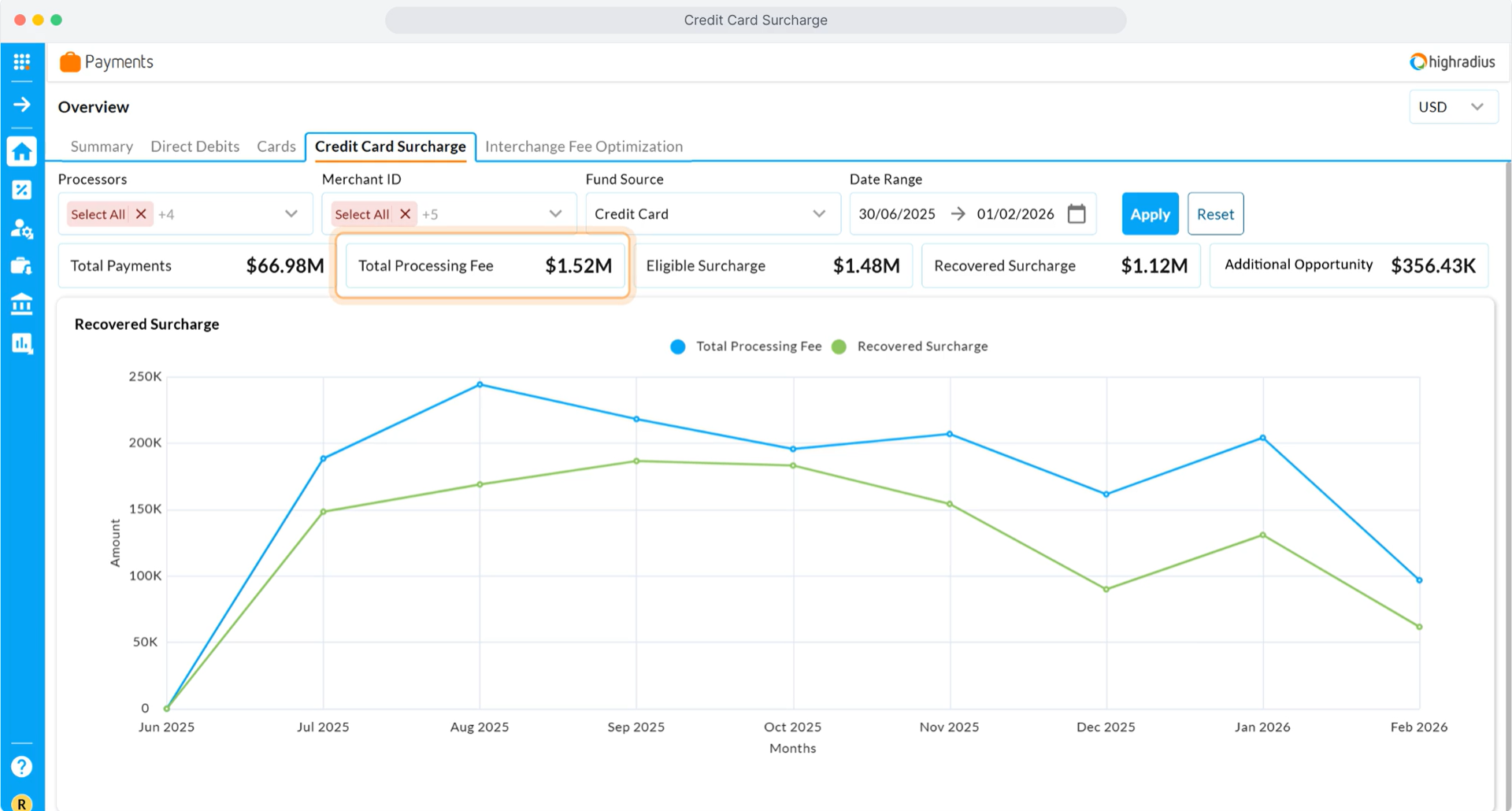The height and width of the screenshot is (811, 1512).
Task: Switch to the Direct Debits tab
Action: (195, 146)
